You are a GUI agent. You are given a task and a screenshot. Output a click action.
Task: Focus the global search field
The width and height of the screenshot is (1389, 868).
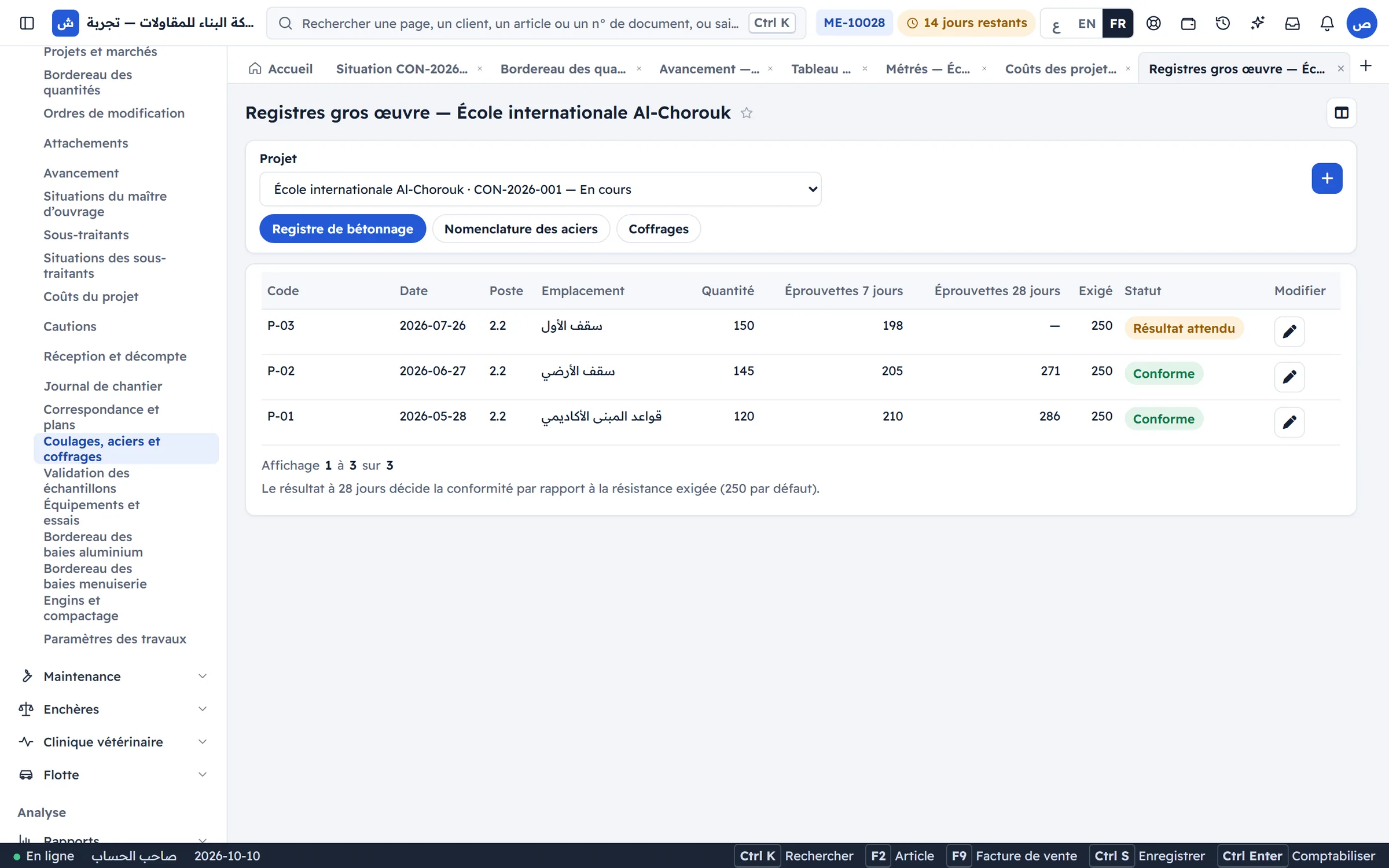click(536, 23)
